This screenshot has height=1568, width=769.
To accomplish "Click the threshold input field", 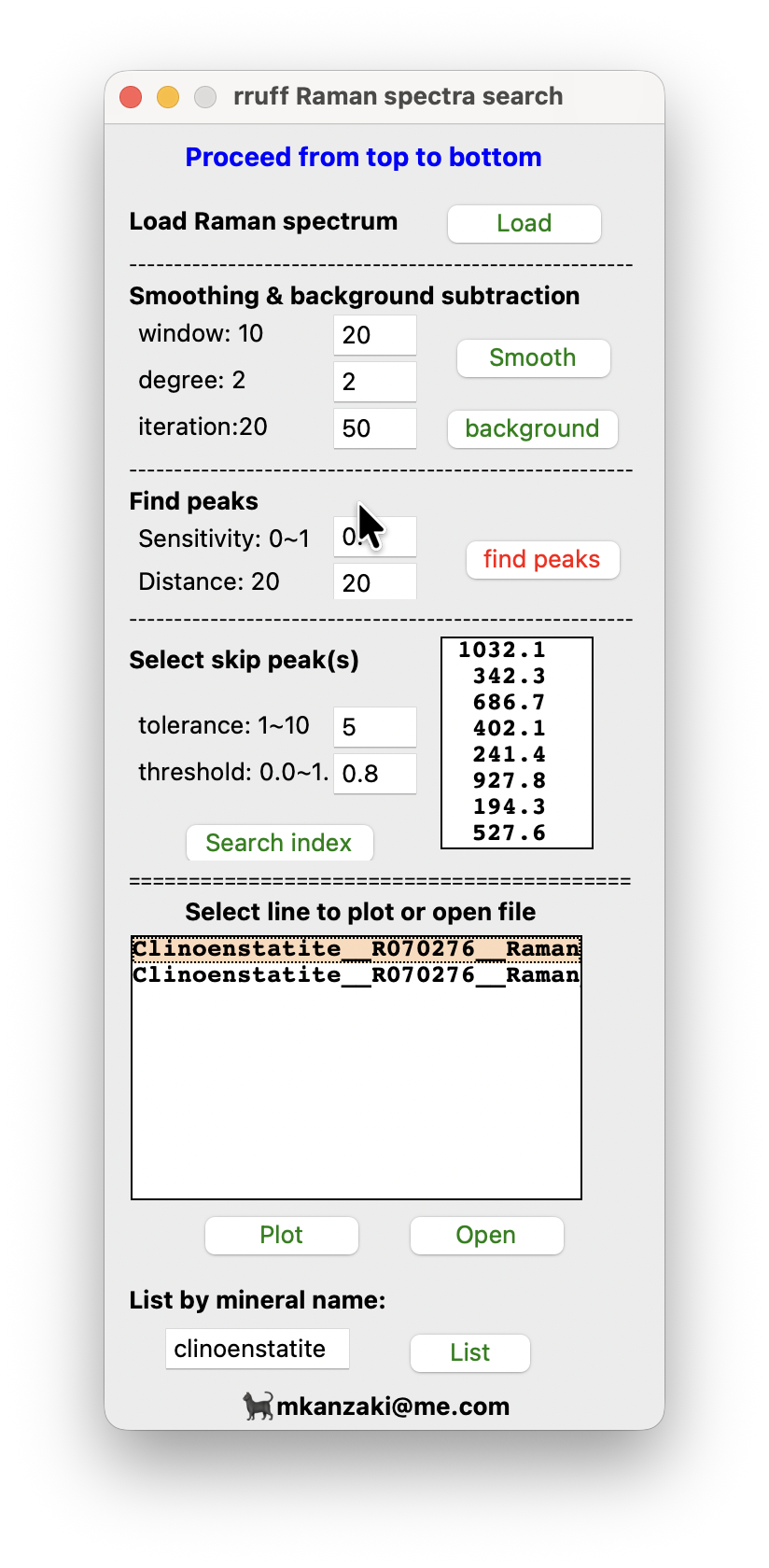I will tap(374, 774).
